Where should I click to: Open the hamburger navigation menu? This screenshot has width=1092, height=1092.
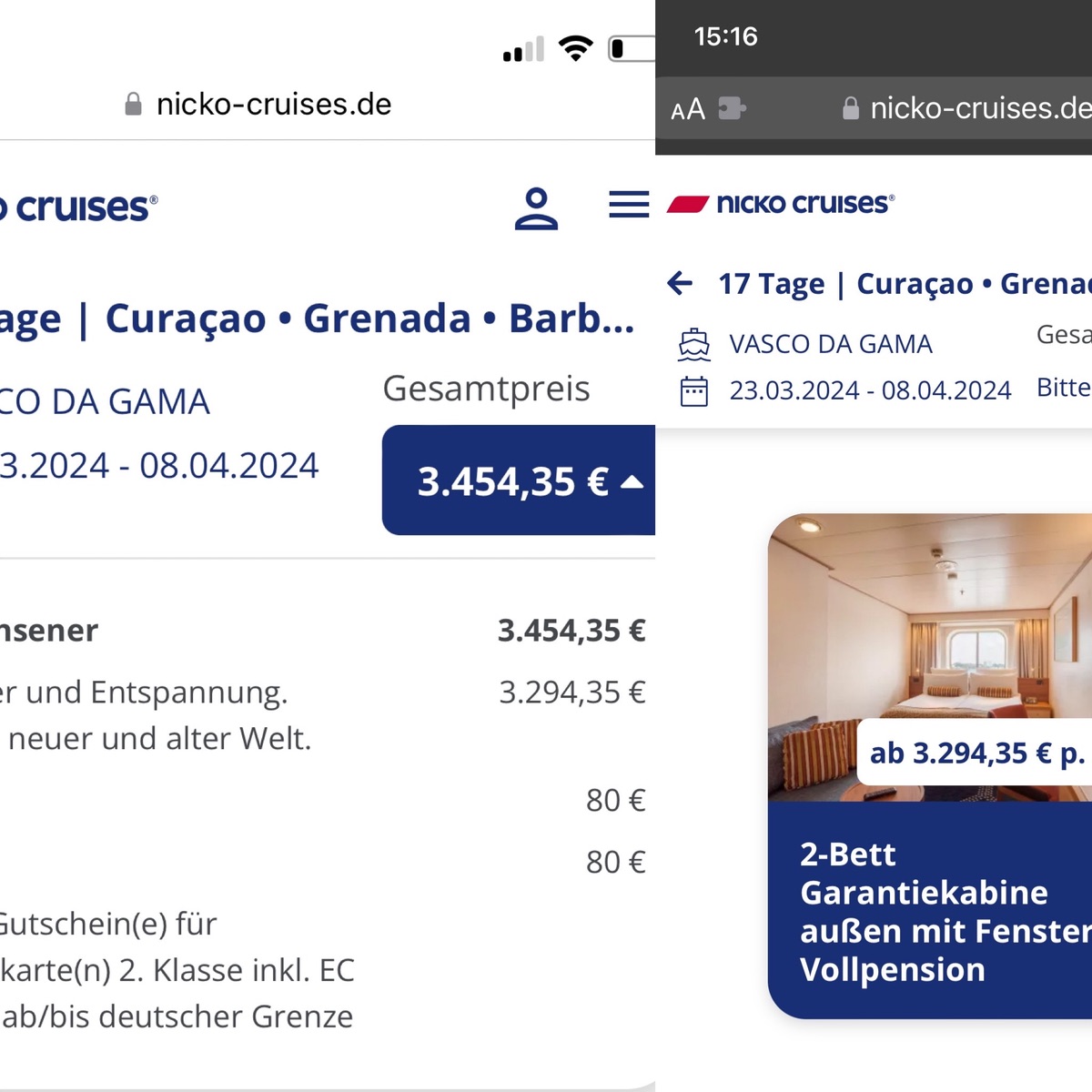tap(629, 205)
